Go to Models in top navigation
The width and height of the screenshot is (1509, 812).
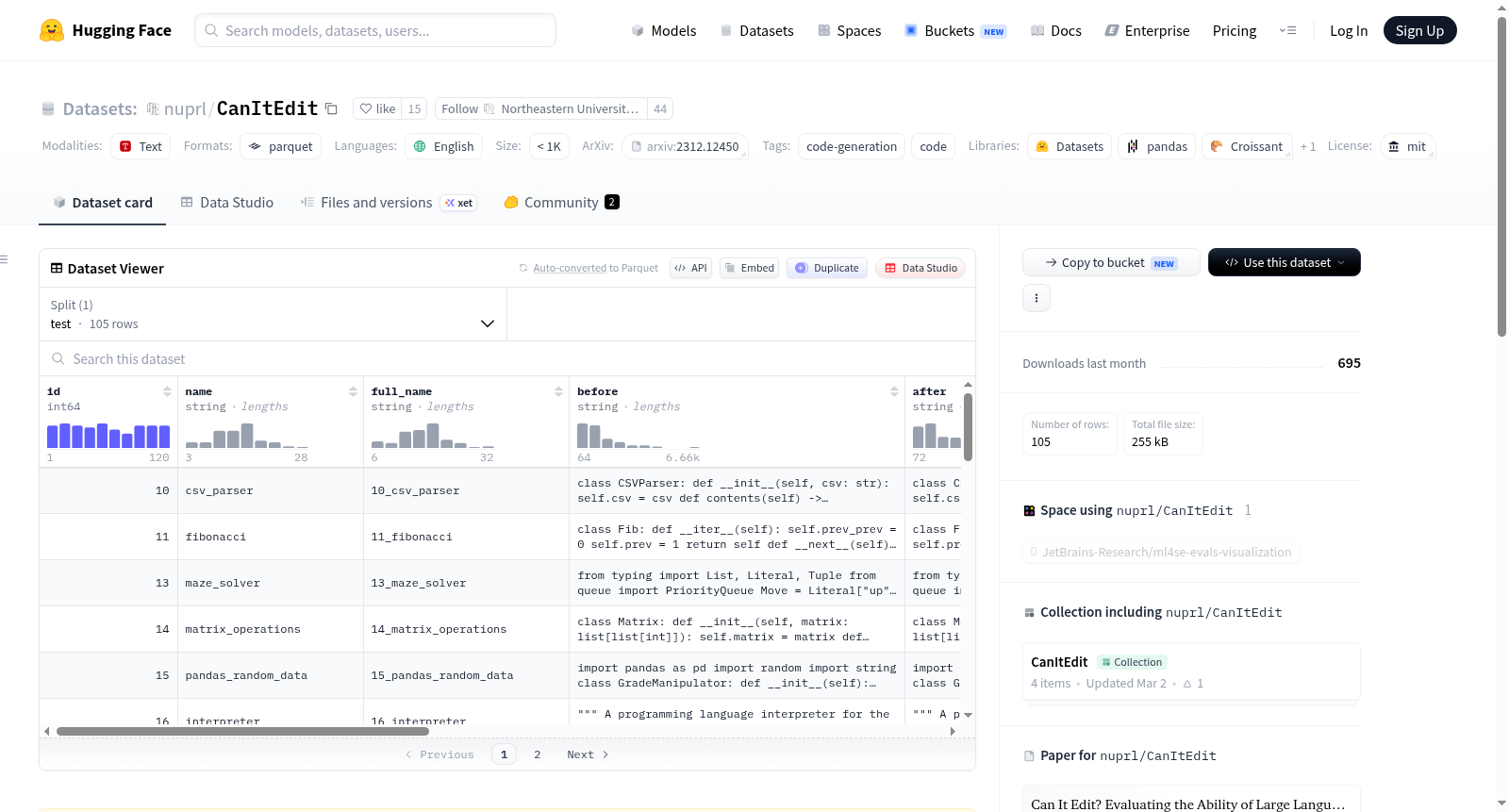[x=664, y=30]
